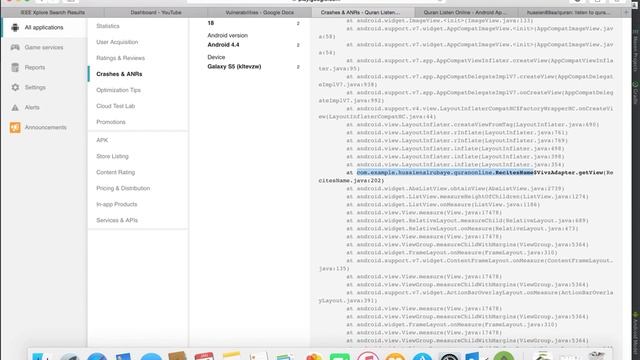Click ListView.measureHeightOfChildren stack line
Image resolution: width=640 pixels, height=360 pixels.
pyautogui.click(x=467, y=197)
